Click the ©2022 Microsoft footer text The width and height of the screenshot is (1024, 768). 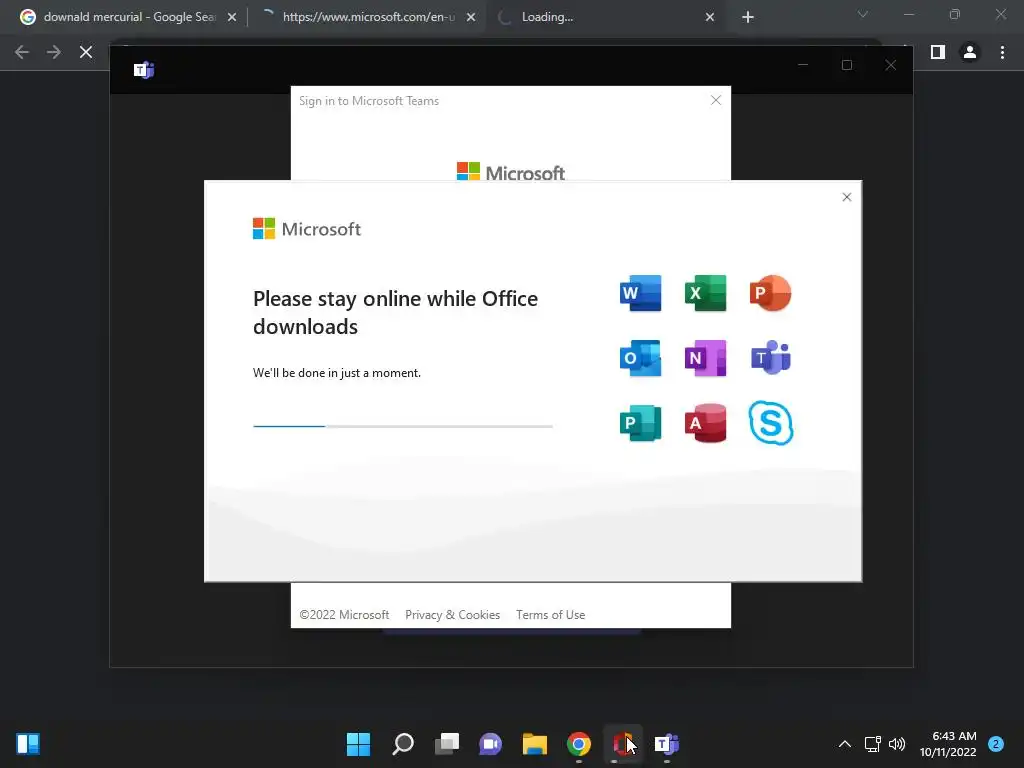tap(344, 615)
